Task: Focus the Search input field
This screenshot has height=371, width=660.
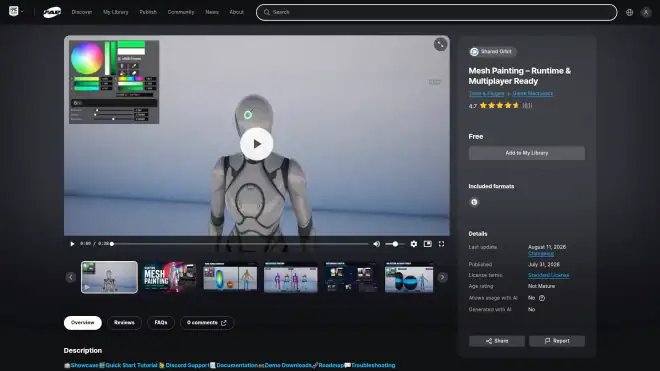Action: tap(436, 12)
